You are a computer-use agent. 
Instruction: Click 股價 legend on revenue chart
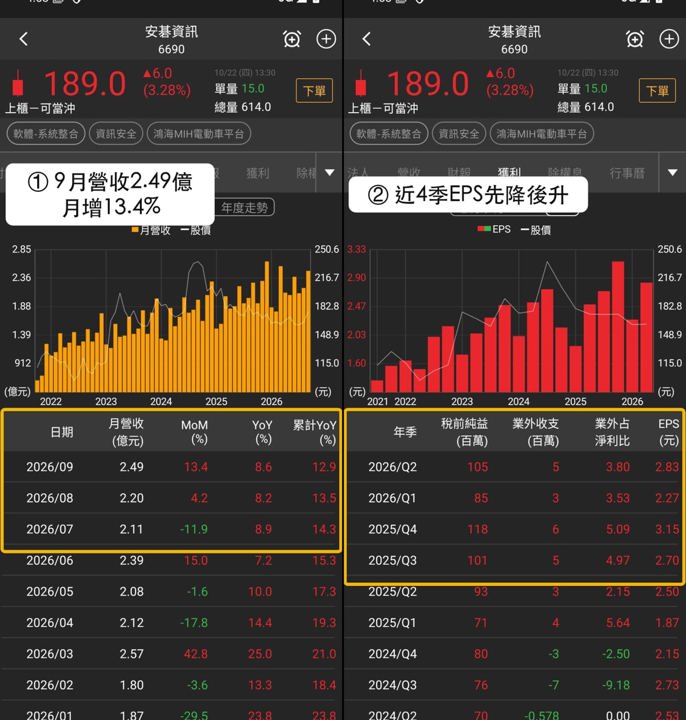196,230
